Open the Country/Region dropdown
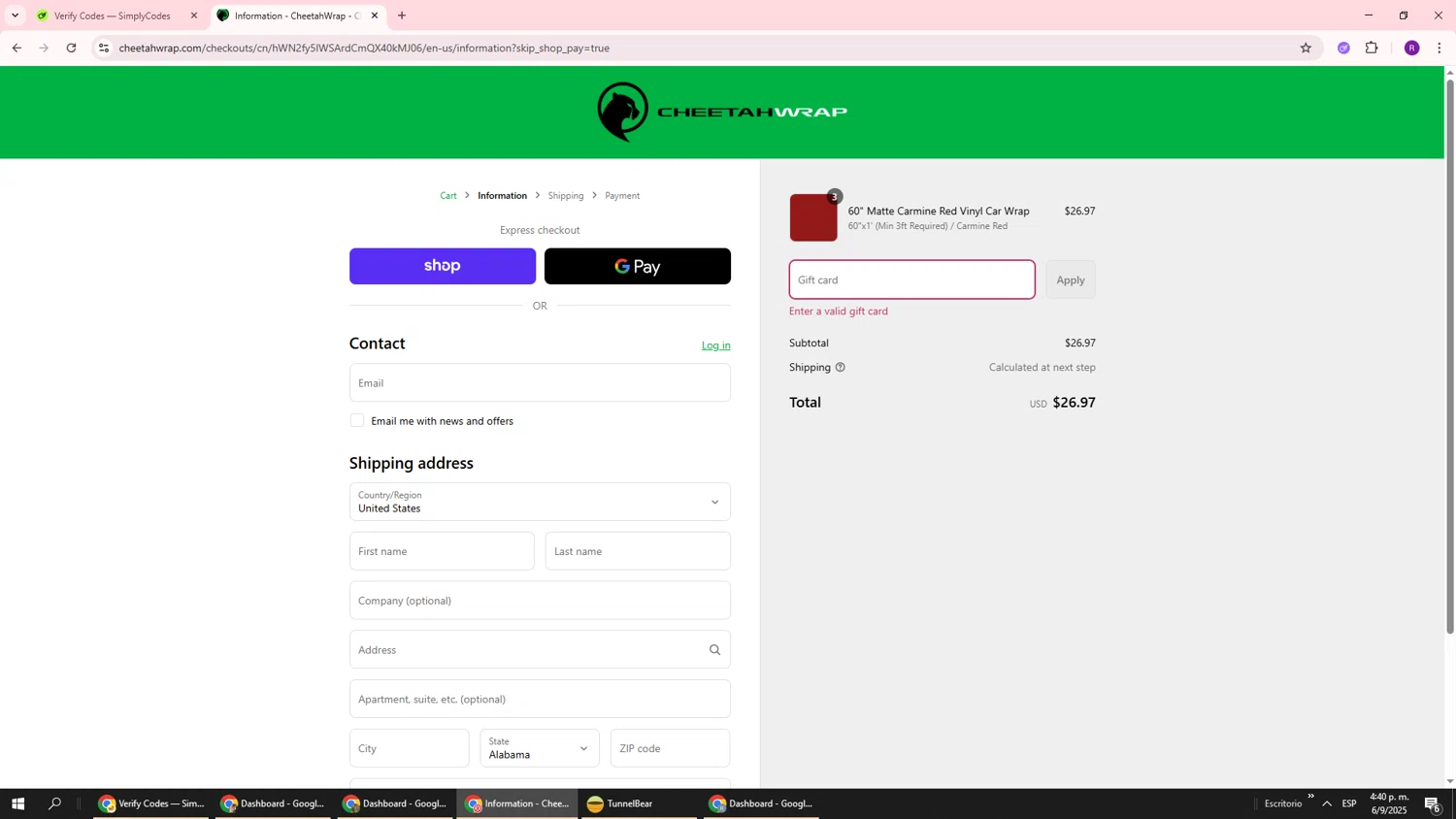This screenshot has width=1456, height=819. pos(540,502)
